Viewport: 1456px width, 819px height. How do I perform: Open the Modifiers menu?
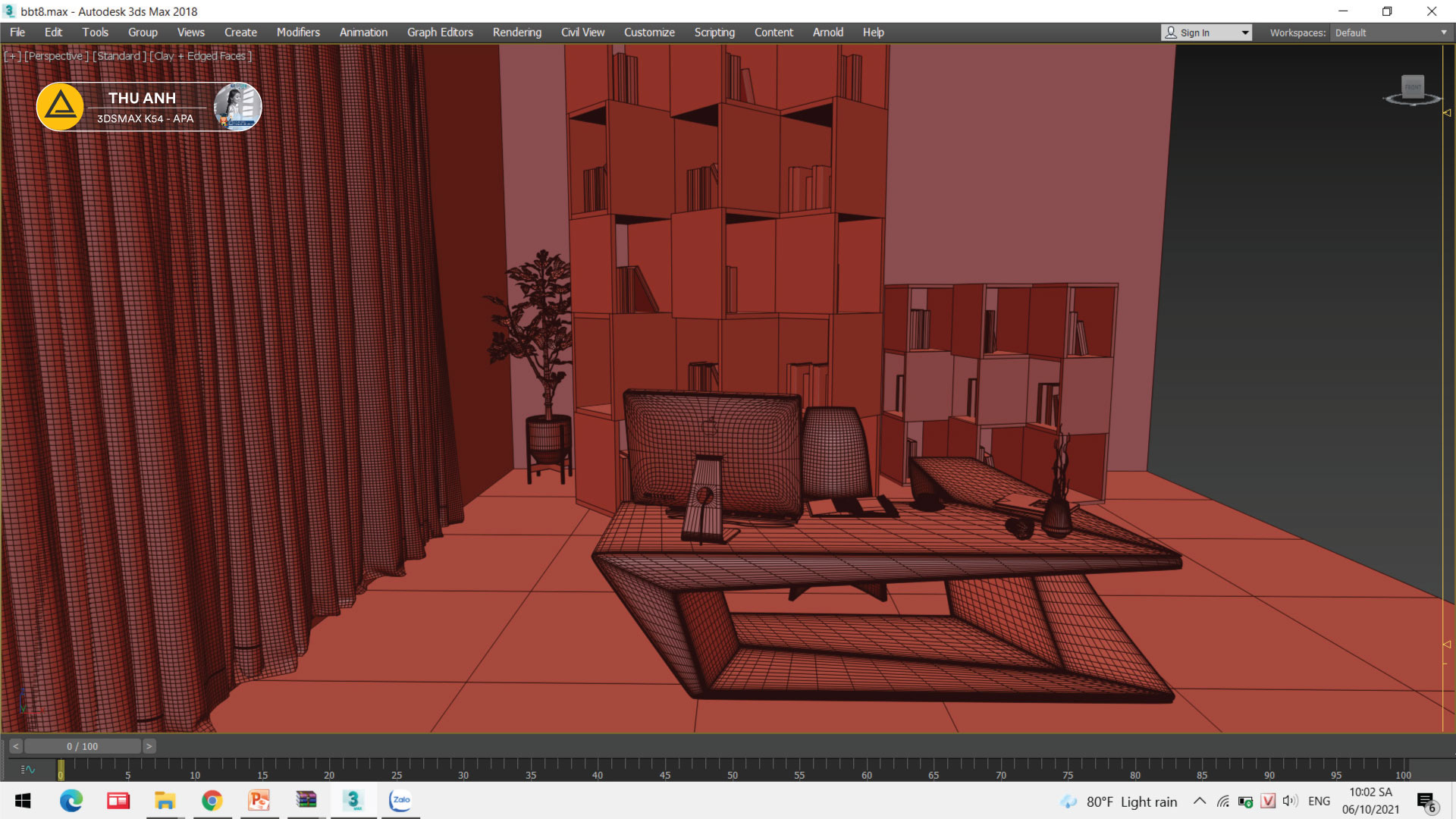click(x=298, y=33)
